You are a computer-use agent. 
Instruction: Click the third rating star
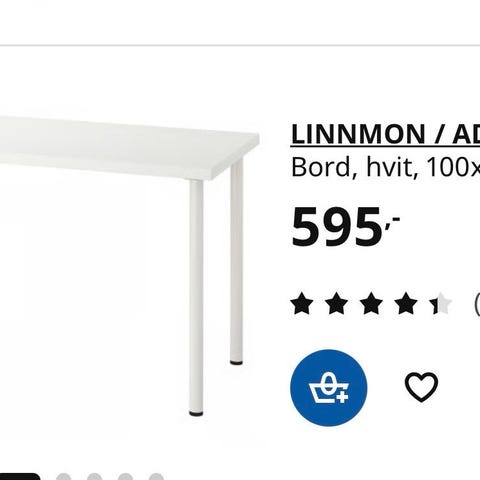tap(371, 303)
